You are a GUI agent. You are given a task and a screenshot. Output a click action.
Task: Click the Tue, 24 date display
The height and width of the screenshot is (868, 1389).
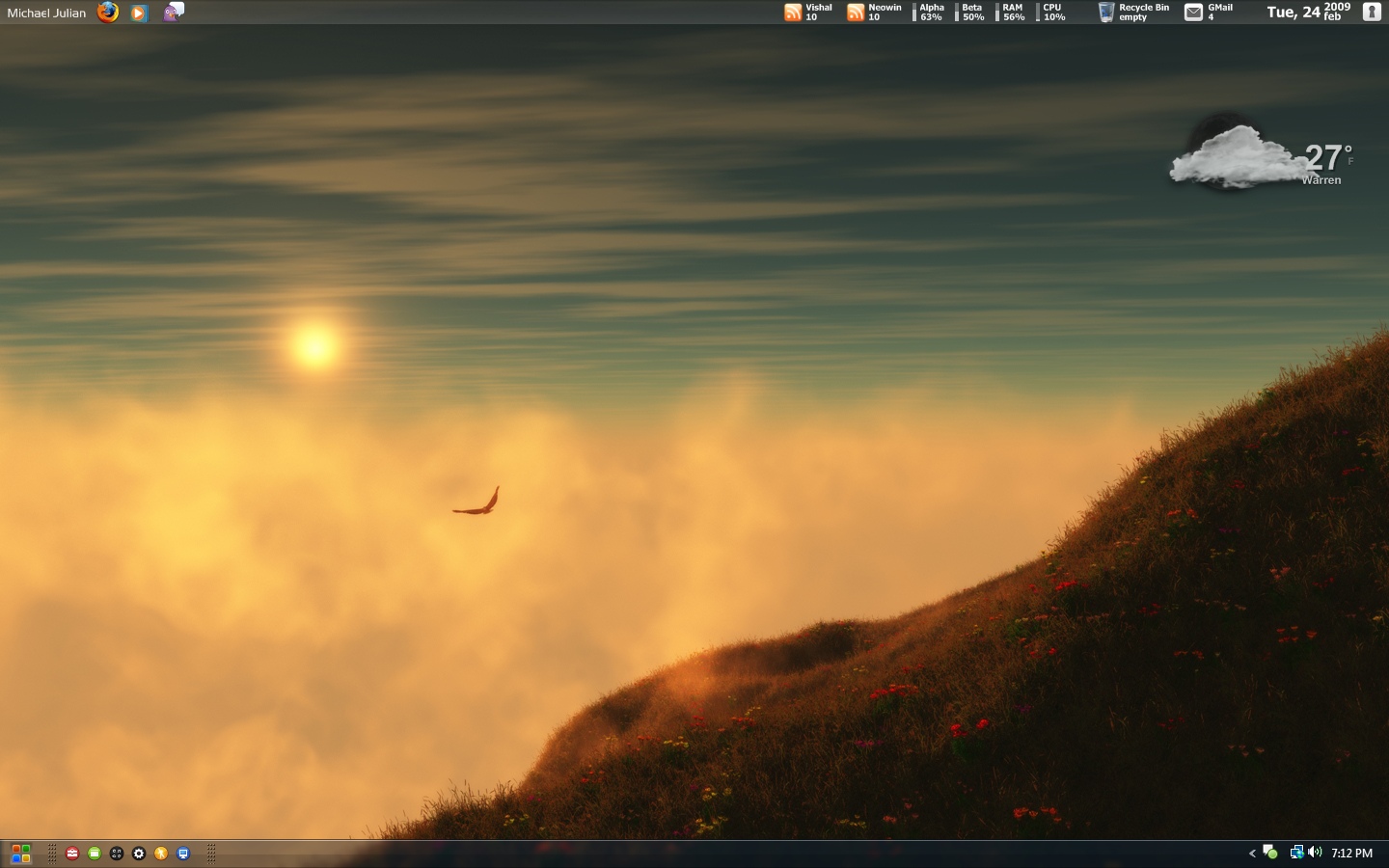pos(1294,13)
